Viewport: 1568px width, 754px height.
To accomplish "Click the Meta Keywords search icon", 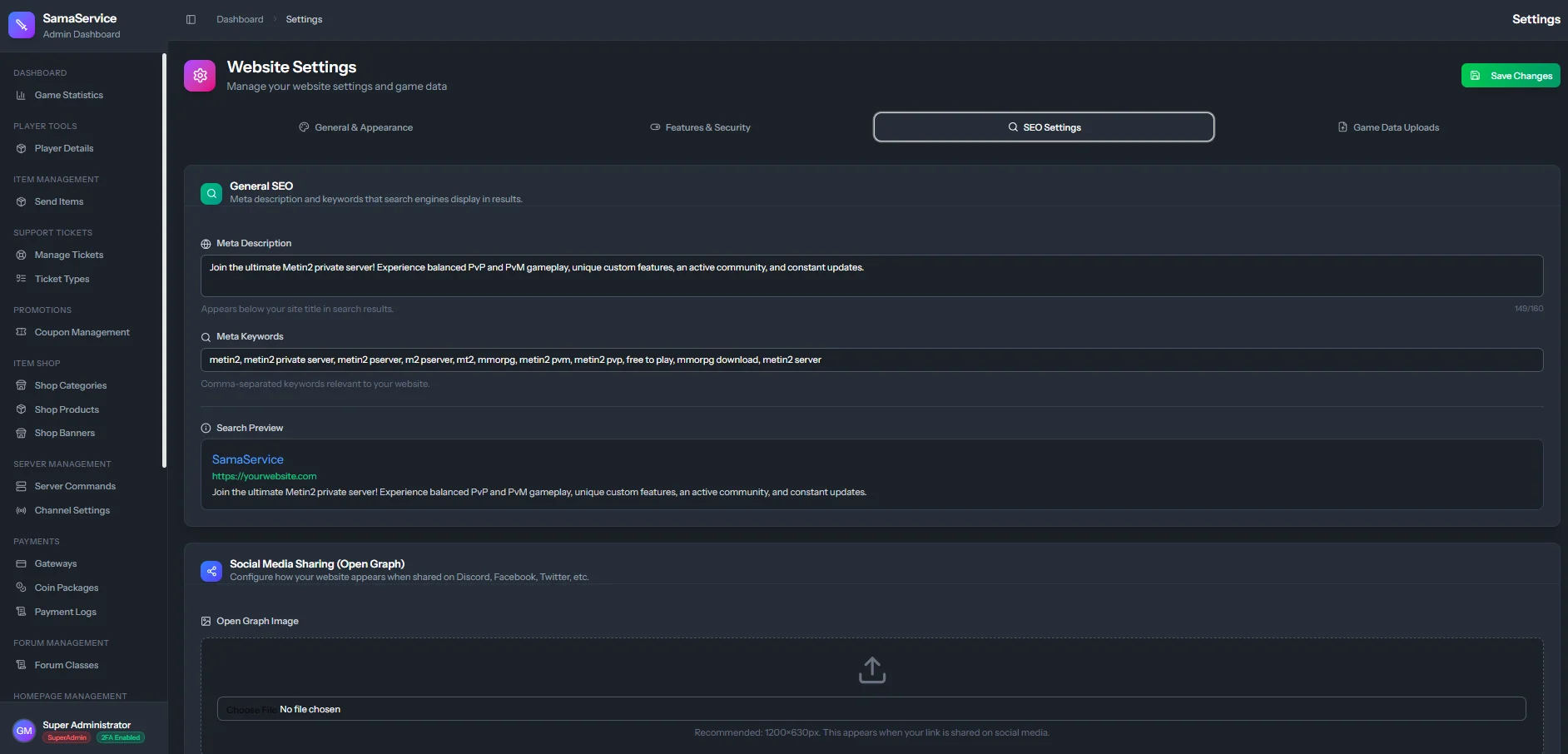I will pyautogui.click(x=206, y=337).
